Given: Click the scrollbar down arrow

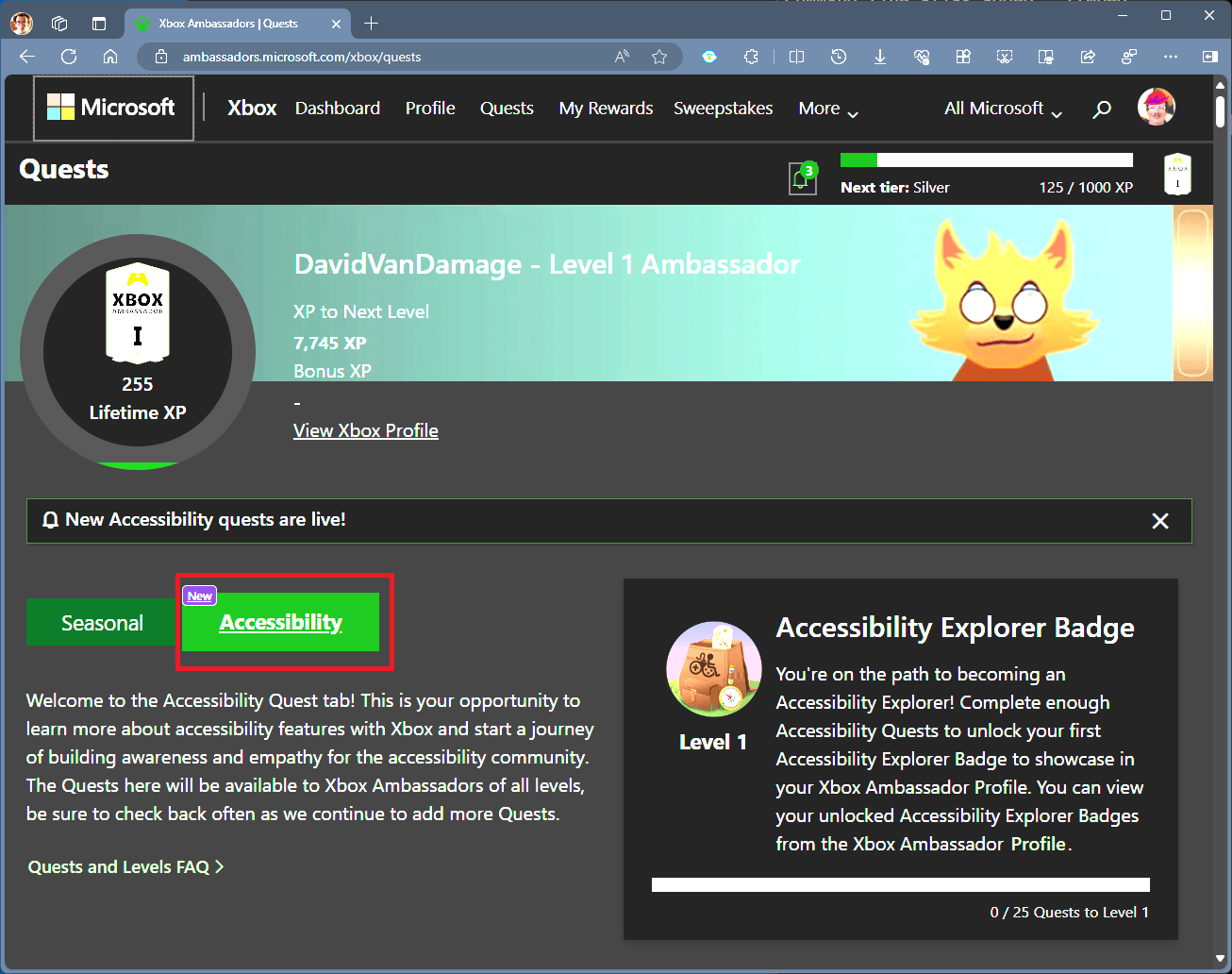Looking at the screenshot, I should [x=1221, y=959].
